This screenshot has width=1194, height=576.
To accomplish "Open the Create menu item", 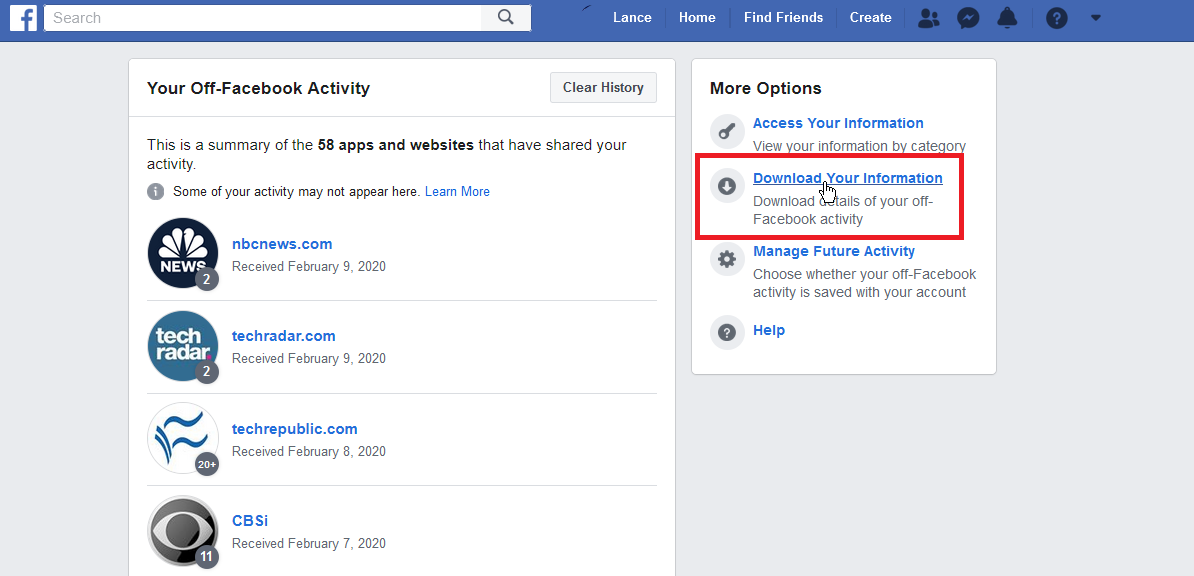I will coord(870,18).
